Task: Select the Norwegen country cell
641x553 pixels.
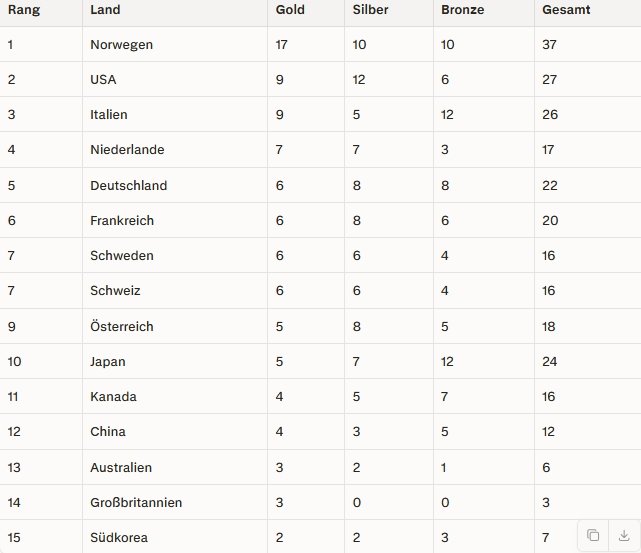Action: pos(122,45)
